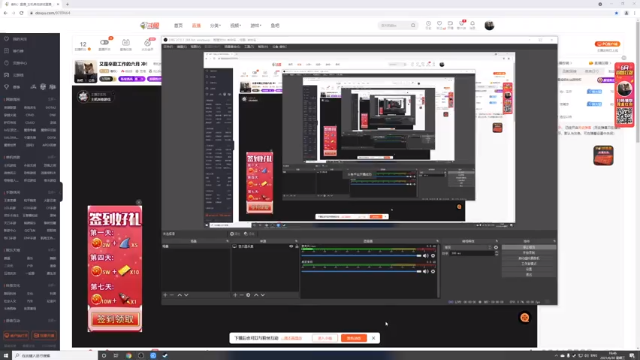640x360 pixels.
Task: Click orange floating round icon over the player
Action: pyautogui.click(x=524, y=317)
